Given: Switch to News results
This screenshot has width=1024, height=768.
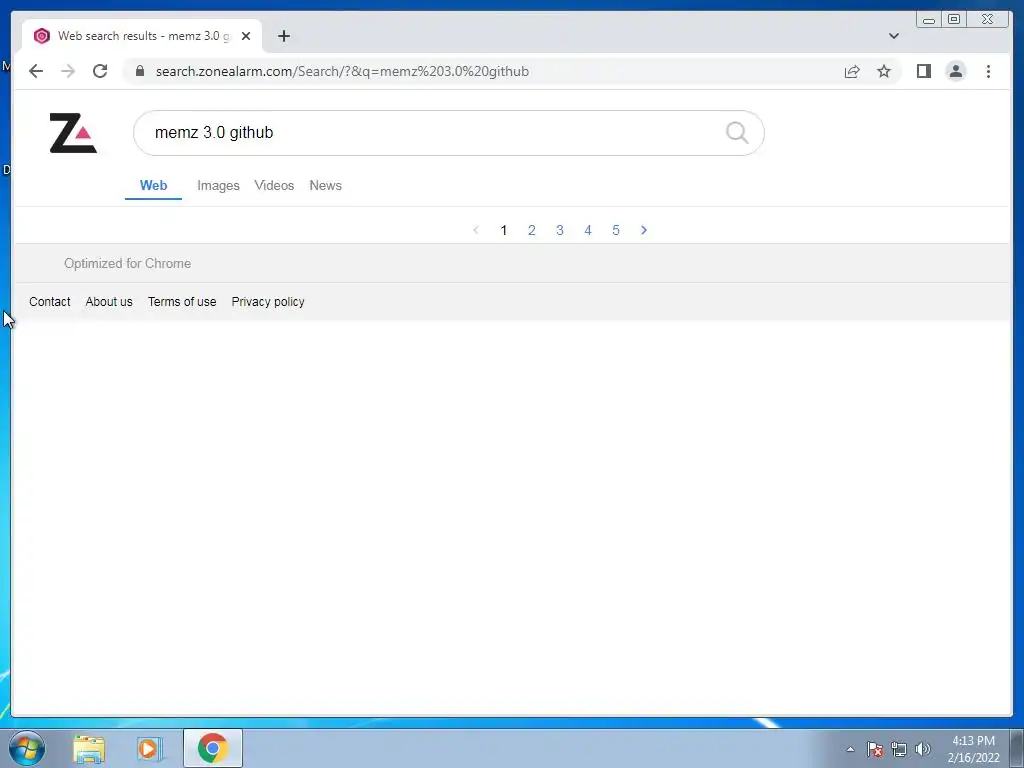Looking at the screenshot, I should 325,185.
